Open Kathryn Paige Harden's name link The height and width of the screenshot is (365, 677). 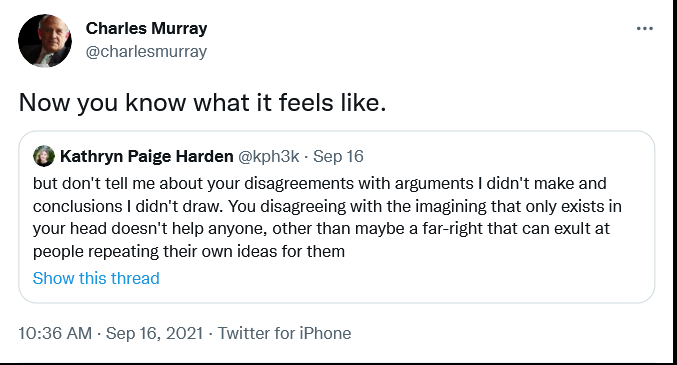tap(147, 156)
